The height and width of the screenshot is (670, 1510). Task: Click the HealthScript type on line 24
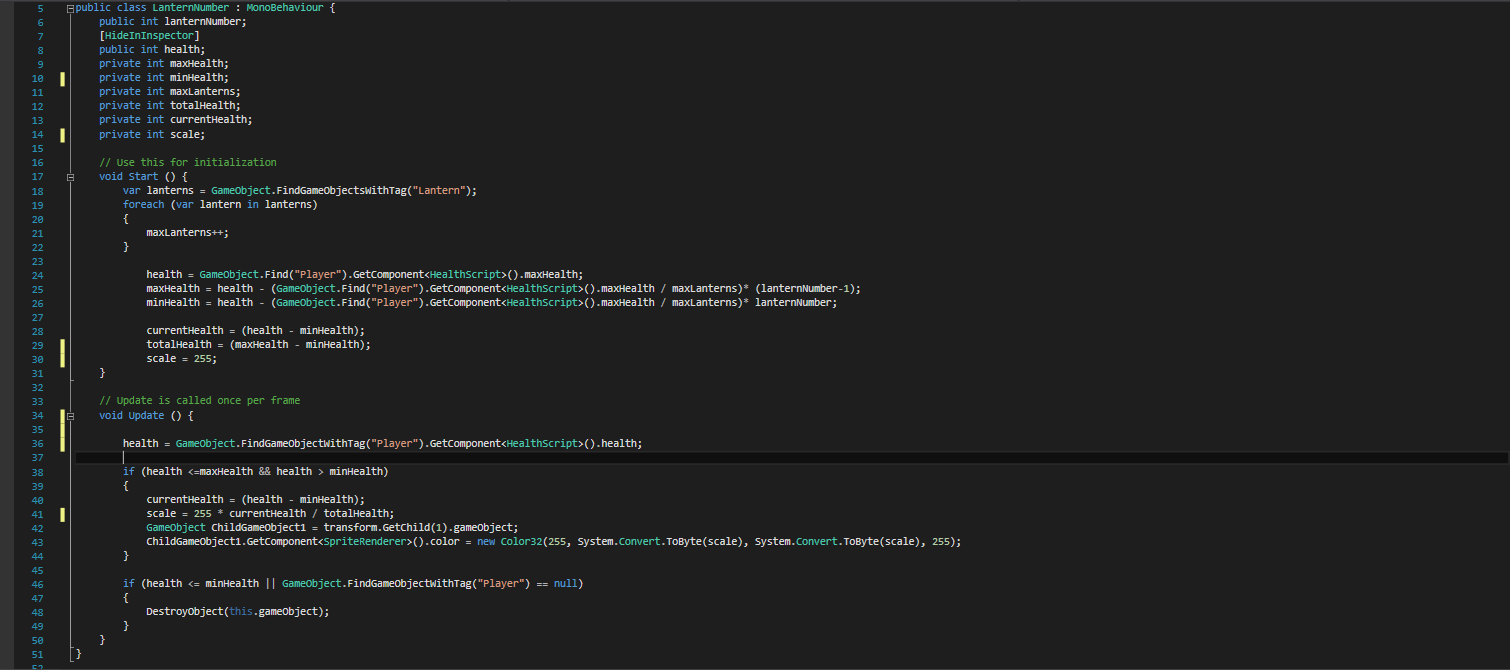(x=466, y=274)
